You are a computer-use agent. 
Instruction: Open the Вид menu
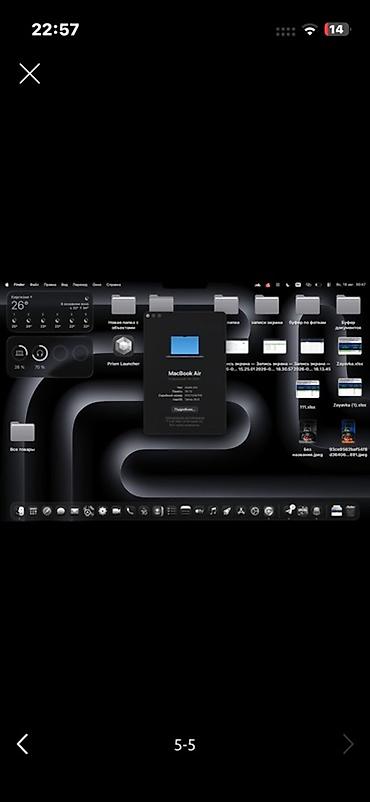[x=64, y=284]
